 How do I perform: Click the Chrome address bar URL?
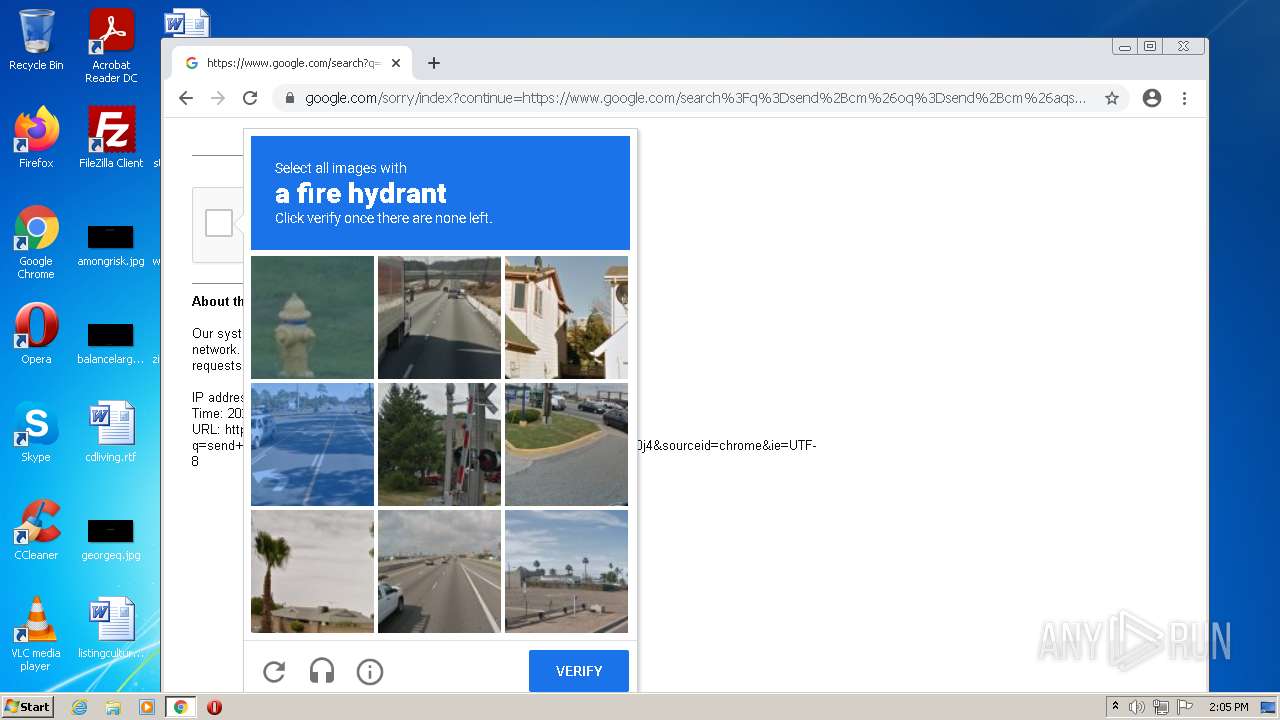(x=695, y=98)
